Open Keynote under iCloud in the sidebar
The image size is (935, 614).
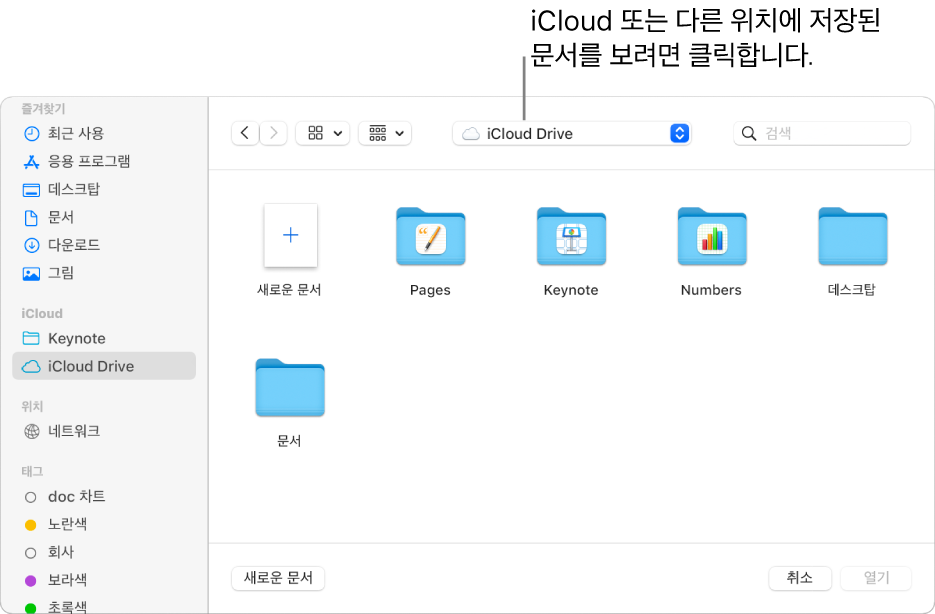coord(104,338)
